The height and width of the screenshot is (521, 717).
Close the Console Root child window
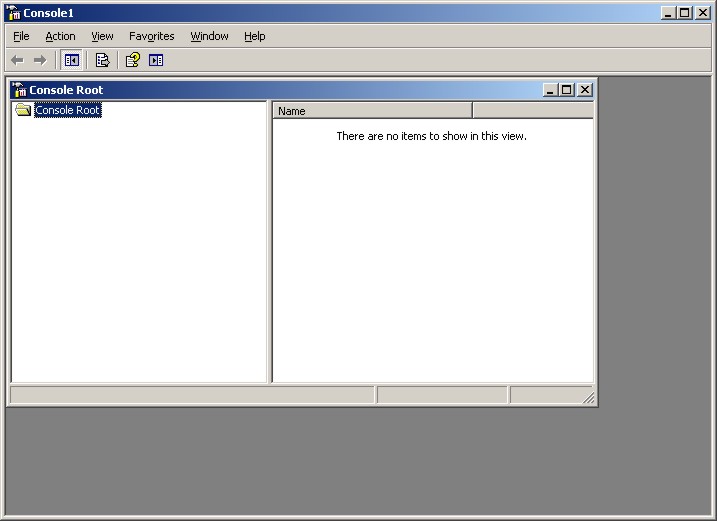tap(585, 90)
